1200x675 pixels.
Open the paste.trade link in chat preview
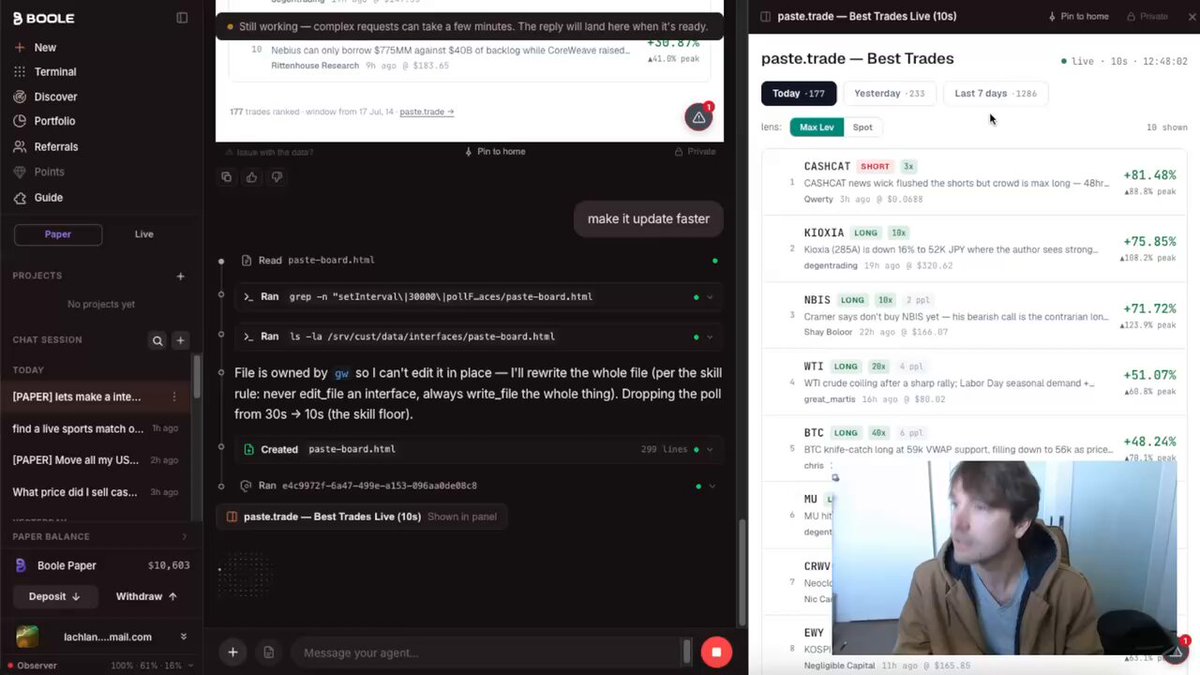[427, 112]
